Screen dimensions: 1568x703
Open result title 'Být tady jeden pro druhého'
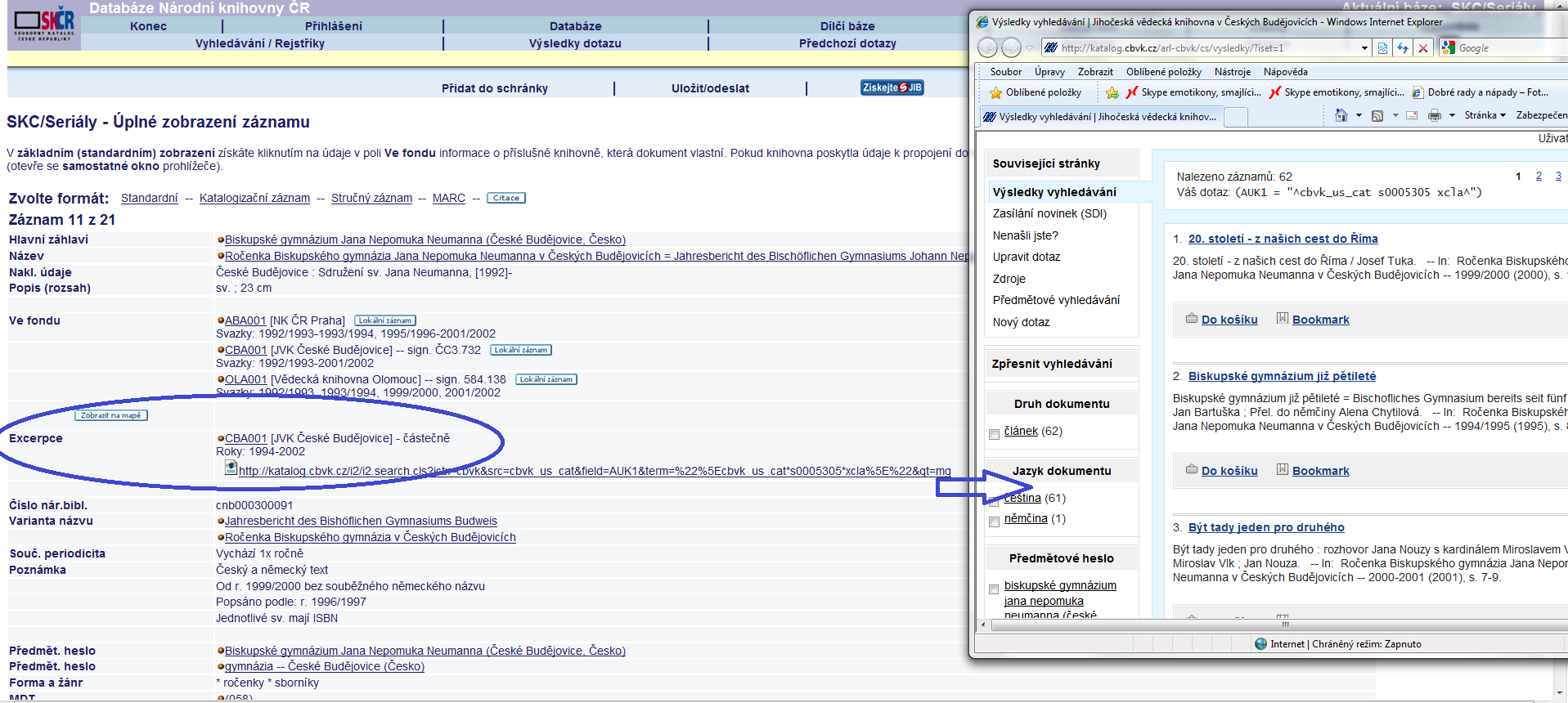pos(1266,527)
